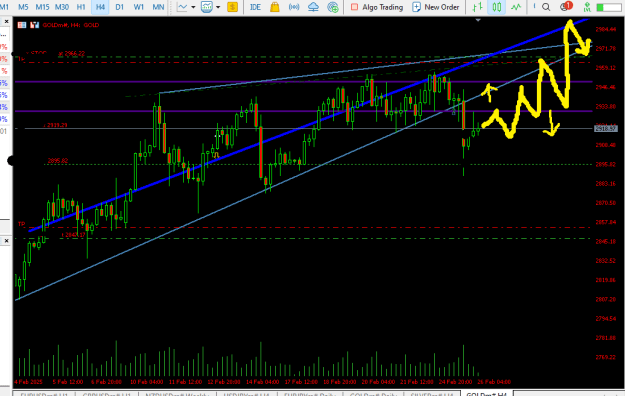625x396 pixels.
Task: Open the search magnifier
Action: [x=546, y=7]
